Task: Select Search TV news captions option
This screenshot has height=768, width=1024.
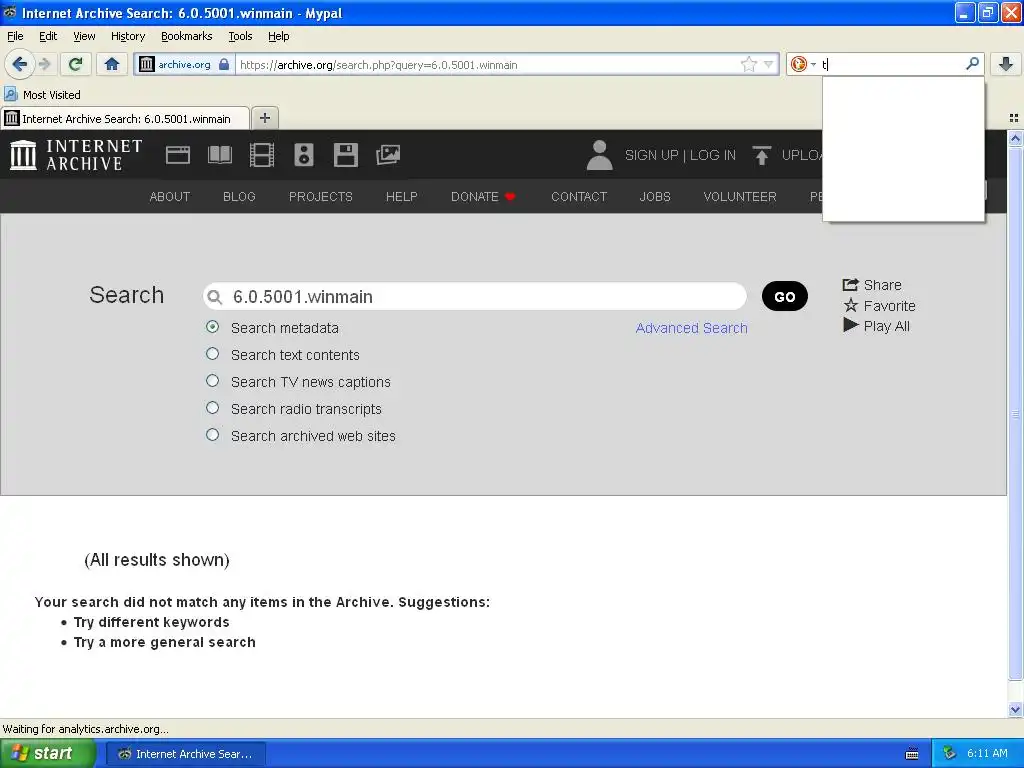Action: click(x=212, y=381)
